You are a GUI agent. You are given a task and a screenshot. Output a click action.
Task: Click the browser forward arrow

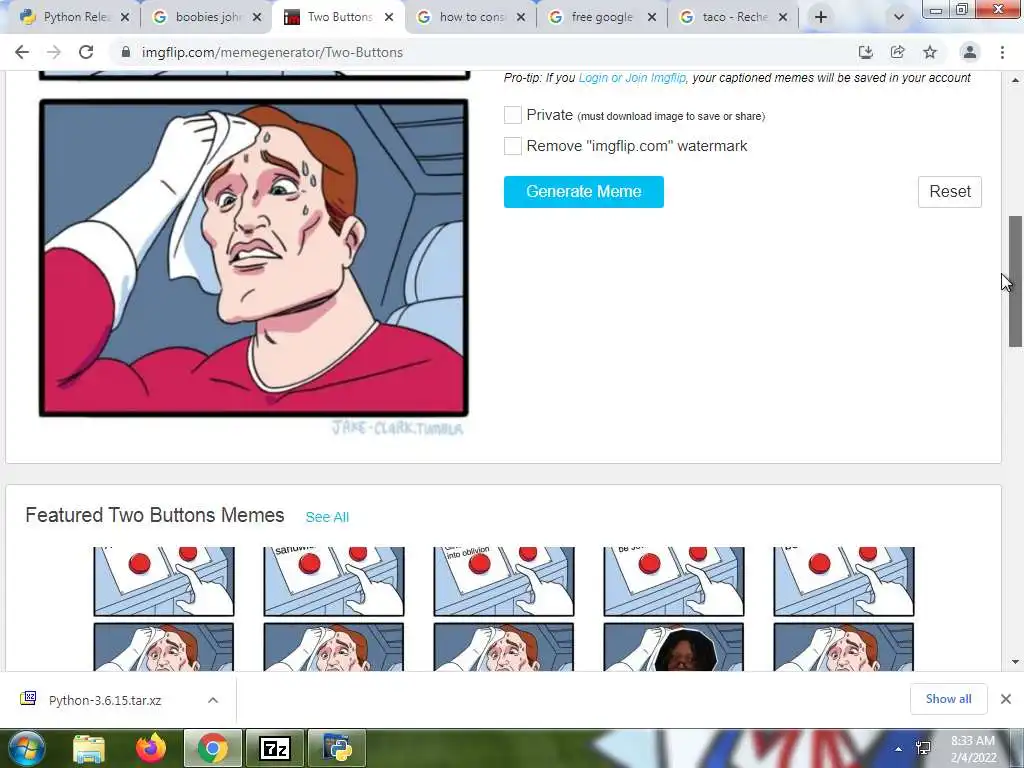[54, 52]
